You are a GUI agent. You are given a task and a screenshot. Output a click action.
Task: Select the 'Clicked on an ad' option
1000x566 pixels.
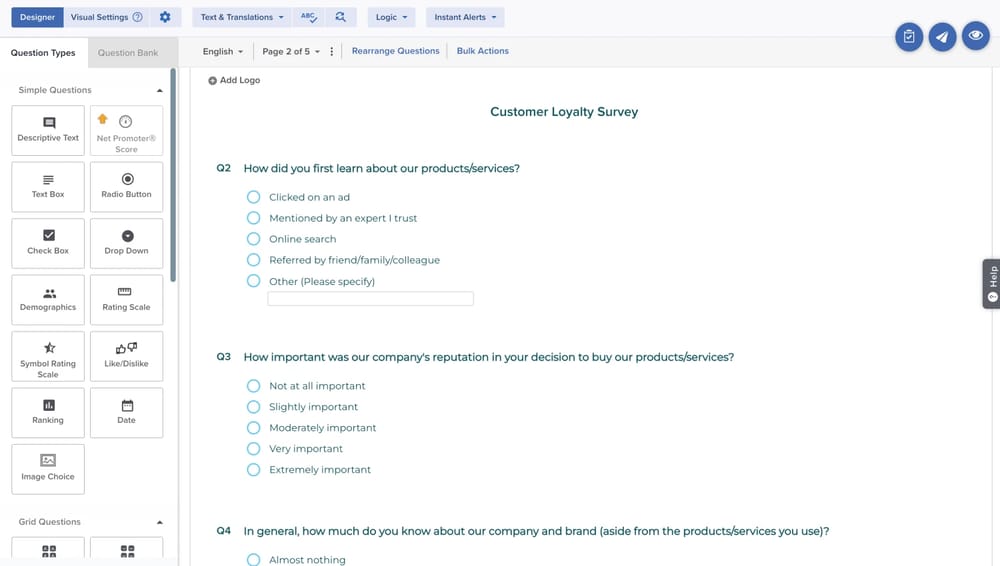(x=254, y=197)
